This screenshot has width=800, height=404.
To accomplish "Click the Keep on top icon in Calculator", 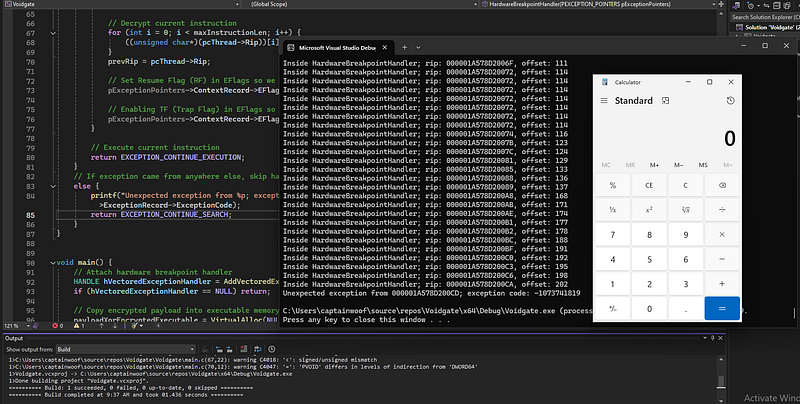I will 664,101.
